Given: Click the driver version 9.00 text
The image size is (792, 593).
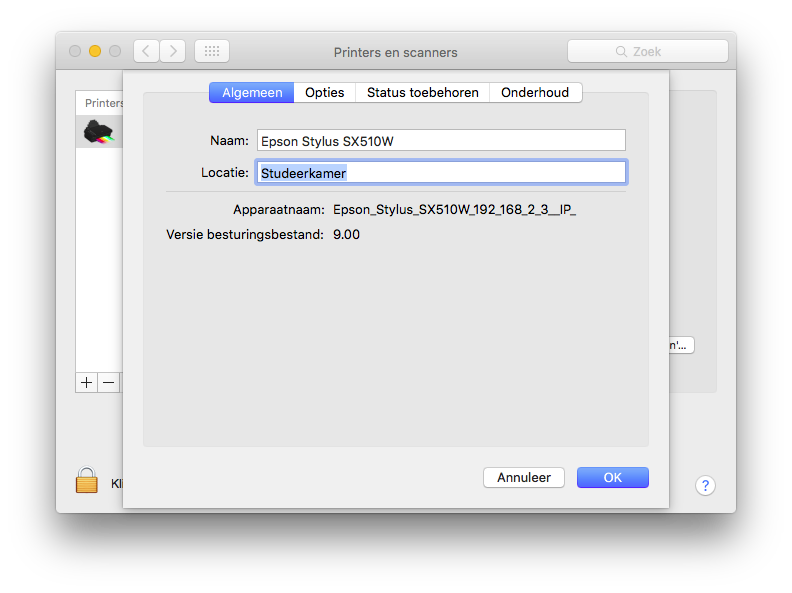Looking at the screenshot, I should coord(346,235).
